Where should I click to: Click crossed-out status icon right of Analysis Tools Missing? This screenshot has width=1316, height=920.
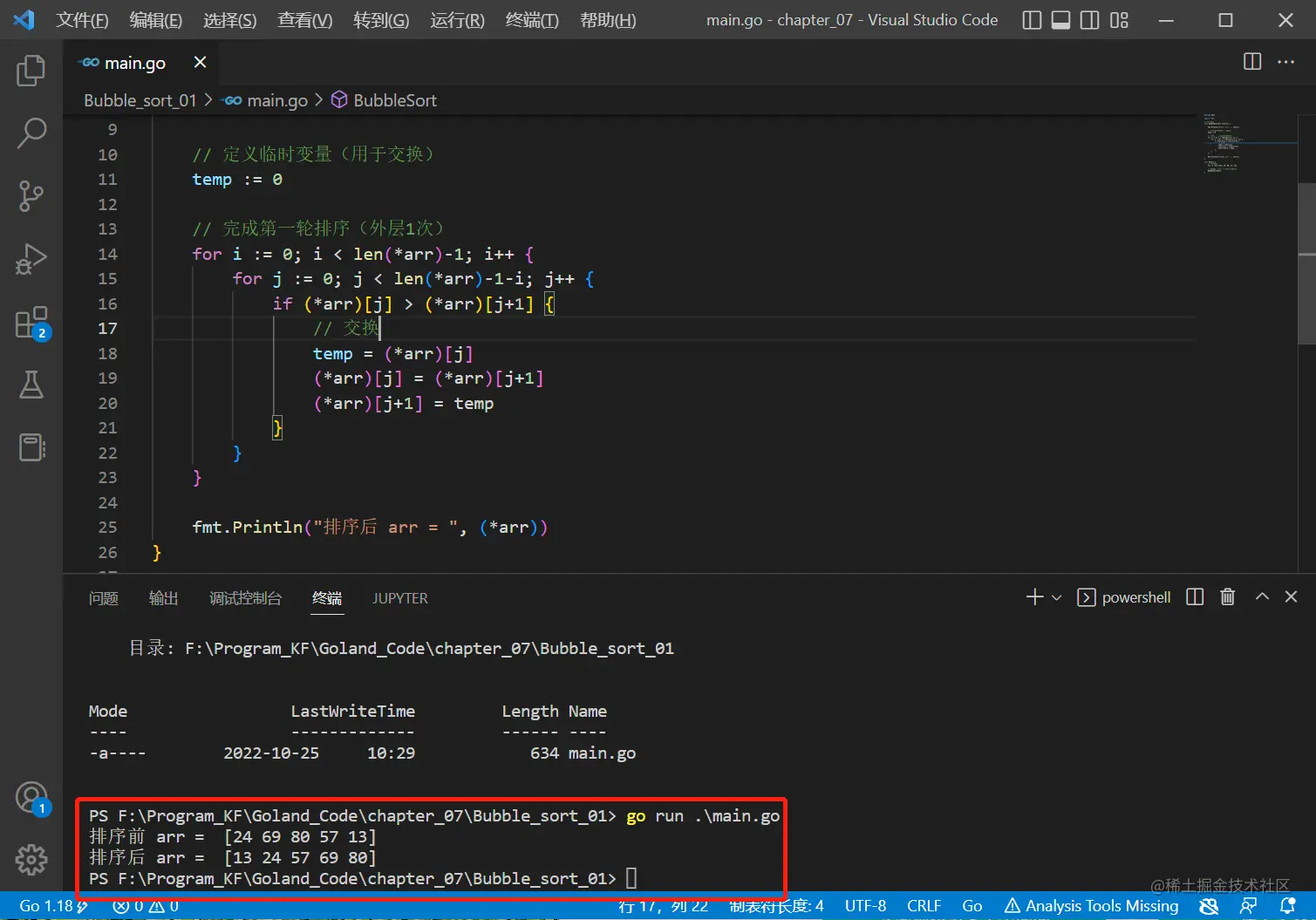coord(1209,906)
